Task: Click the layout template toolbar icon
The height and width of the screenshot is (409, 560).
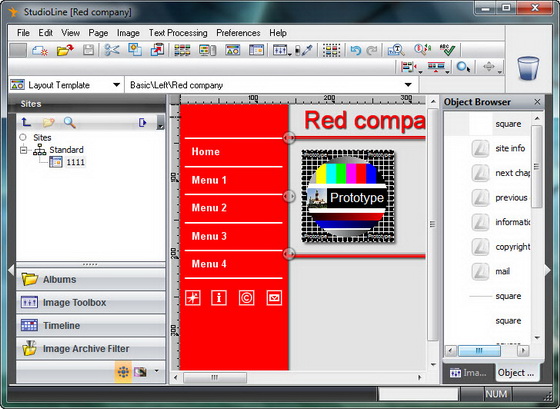Action: [232, 50]
